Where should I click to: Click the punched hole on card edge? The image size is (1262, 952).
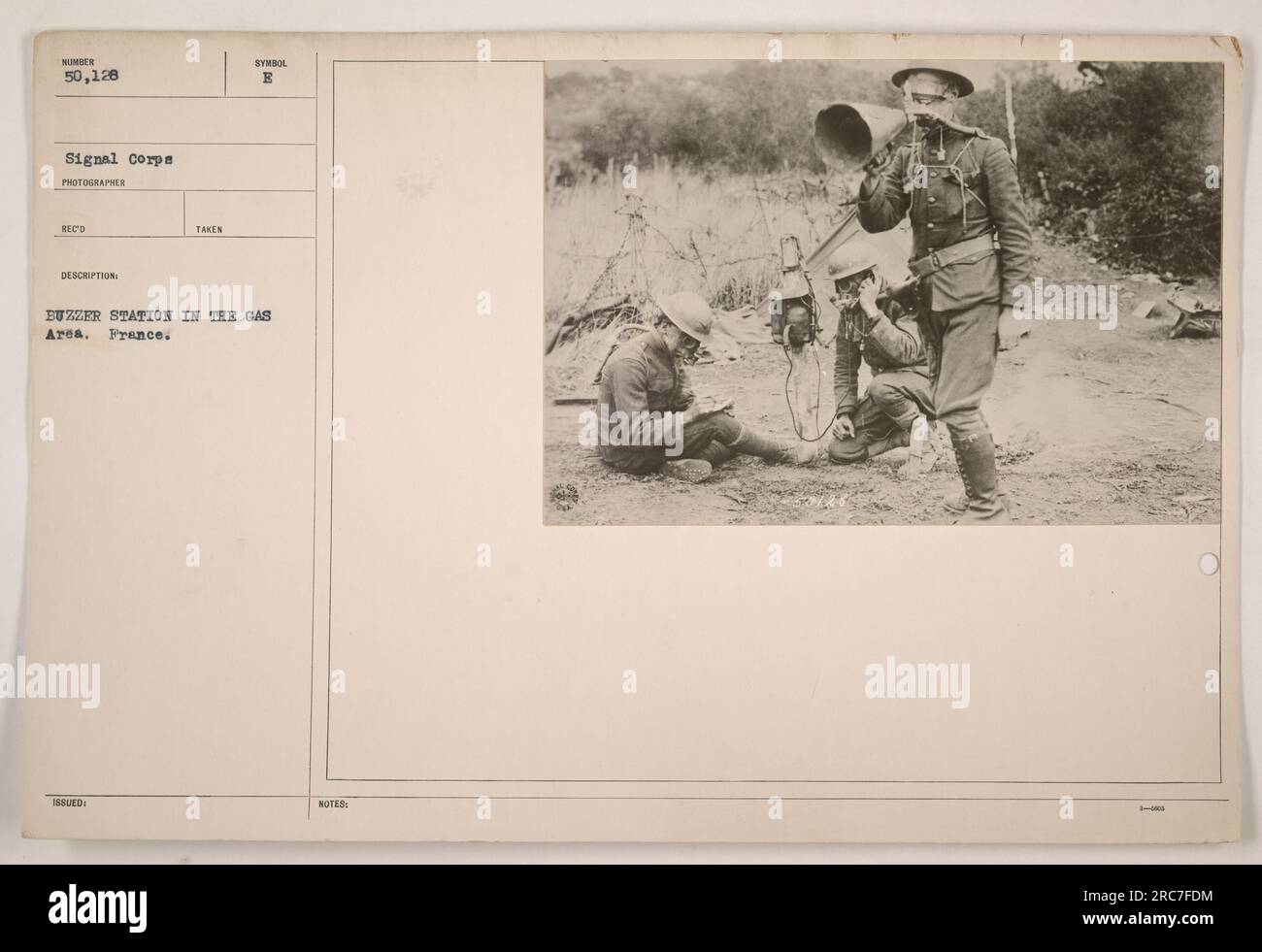click(1209, 563)
